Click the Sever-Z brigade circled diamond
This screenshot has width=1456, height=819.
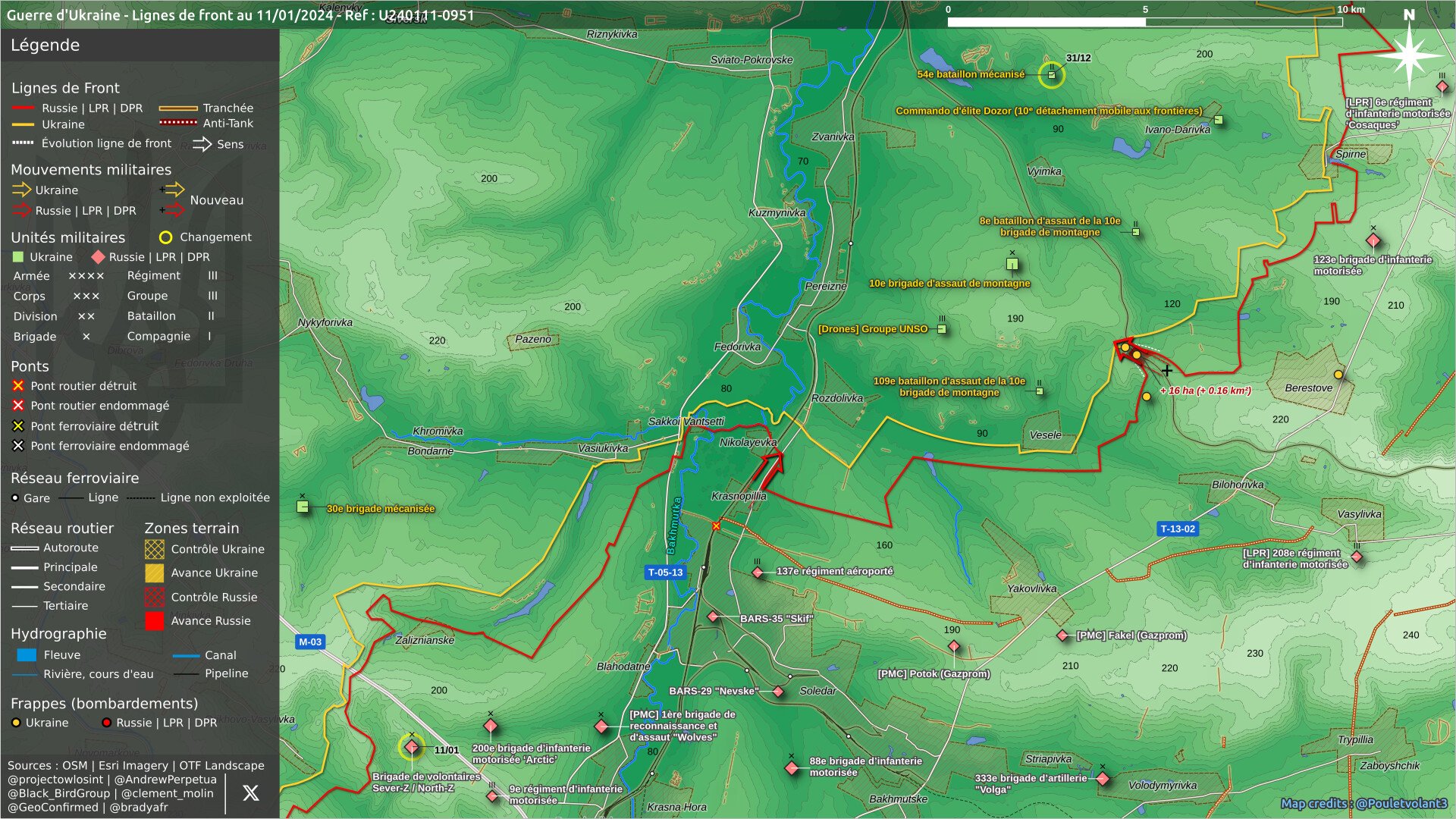click(412, 747)
